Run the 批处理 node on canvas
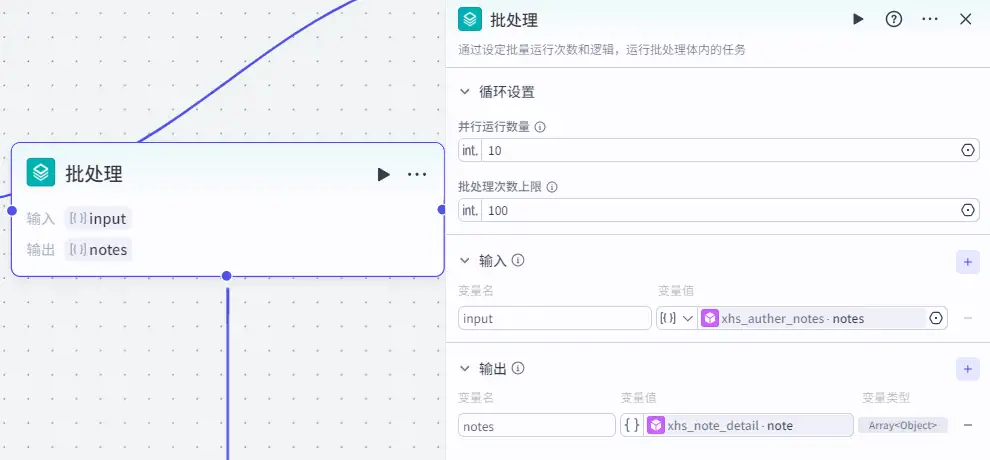 (x=383, y=174)
